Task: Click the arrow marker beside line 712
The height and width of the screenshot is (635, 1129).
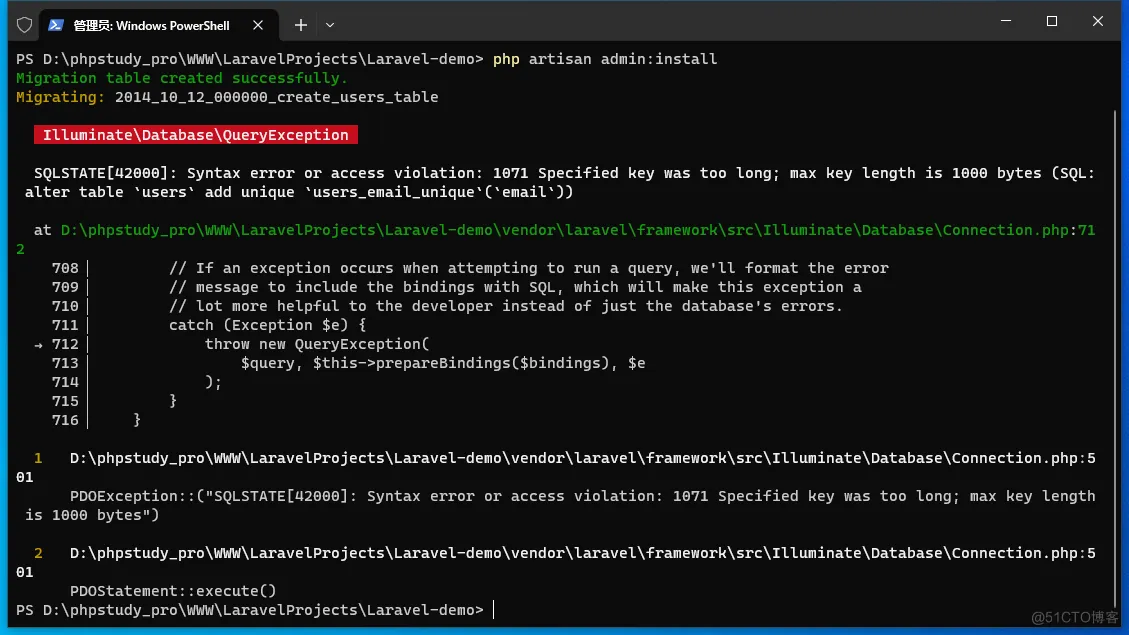Action: (39, 344)
